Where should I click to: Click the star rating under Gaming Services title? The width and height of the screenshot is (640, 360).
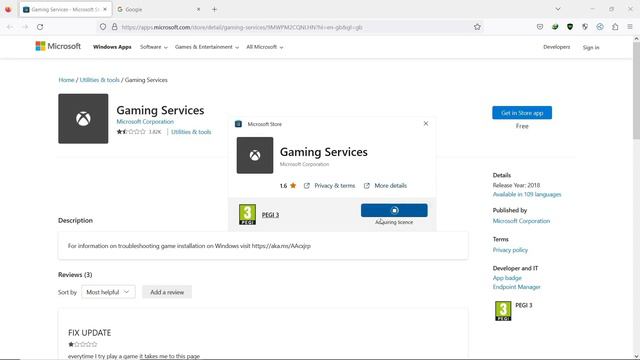click(131, 132)
